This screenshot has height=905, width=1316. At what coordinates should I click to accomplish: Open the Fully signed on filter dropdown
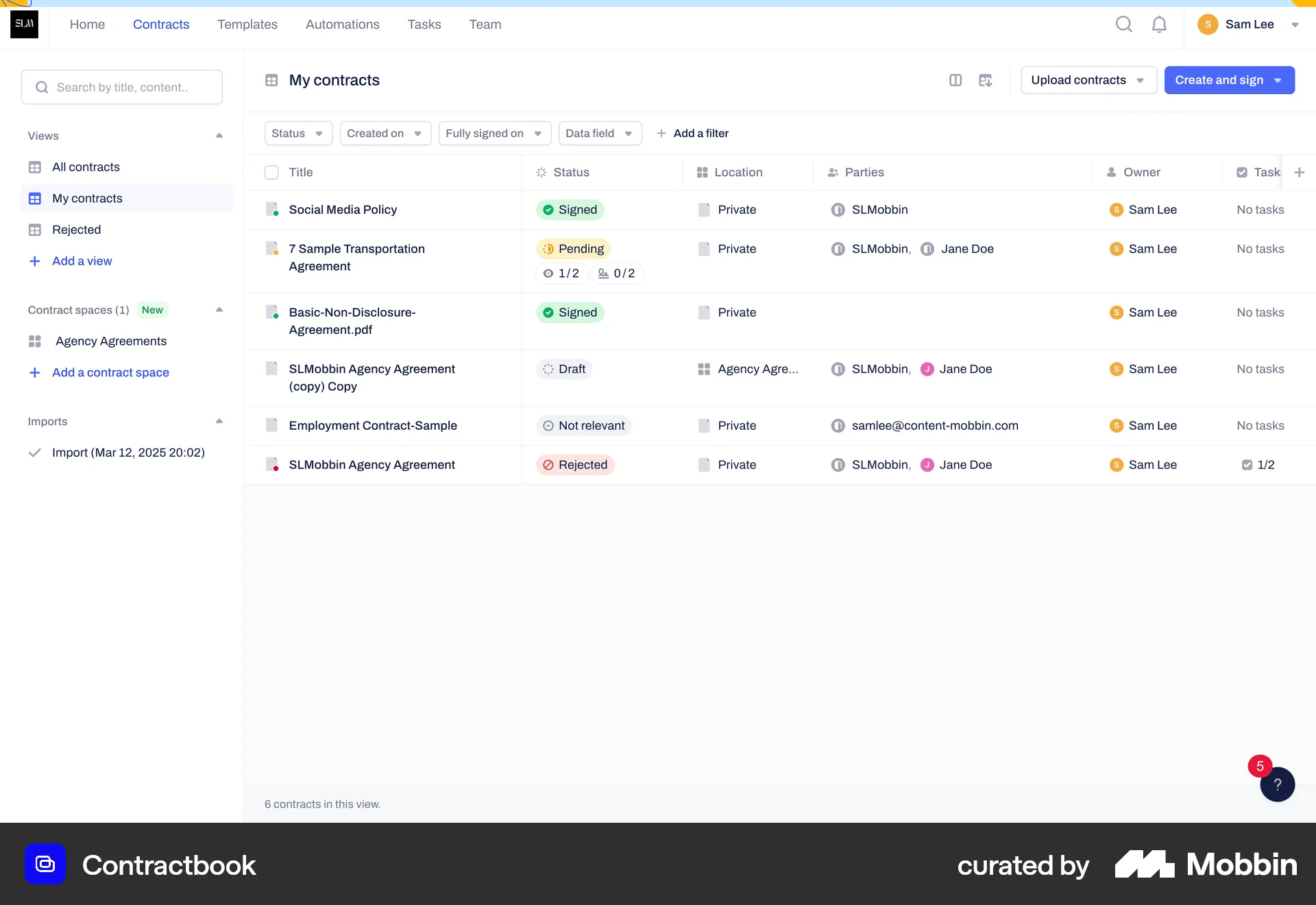pyautogui.click(x=494, y=133)
